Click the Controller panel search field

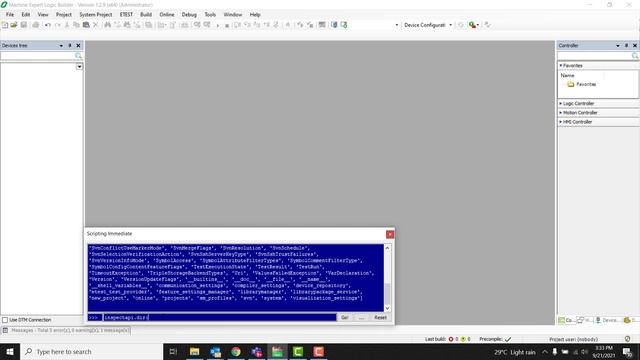pyautogui.click(x=594, y=56)
